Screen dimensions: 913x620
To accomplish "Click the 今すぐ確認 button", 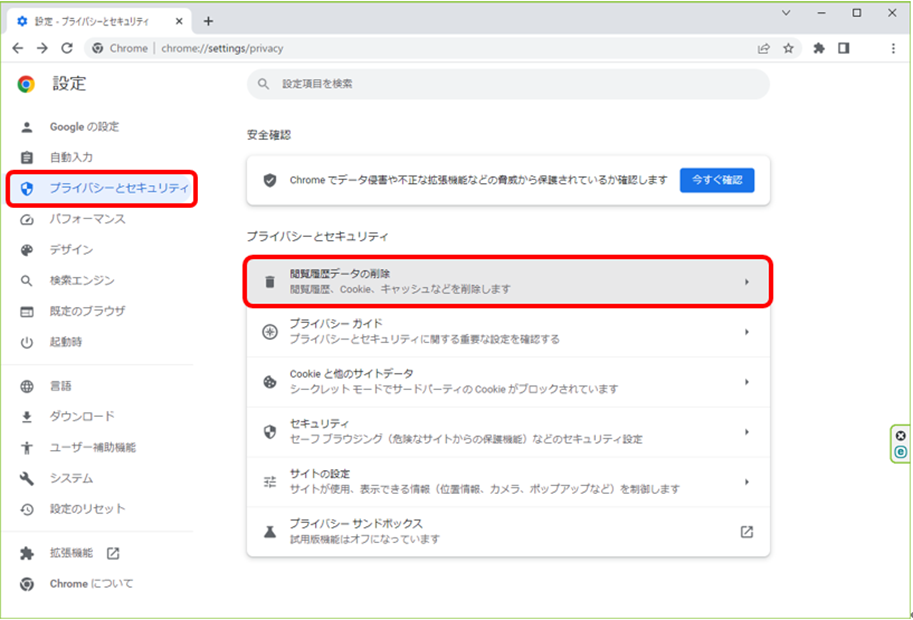I will pyautogui.click(x=717, y=180).
